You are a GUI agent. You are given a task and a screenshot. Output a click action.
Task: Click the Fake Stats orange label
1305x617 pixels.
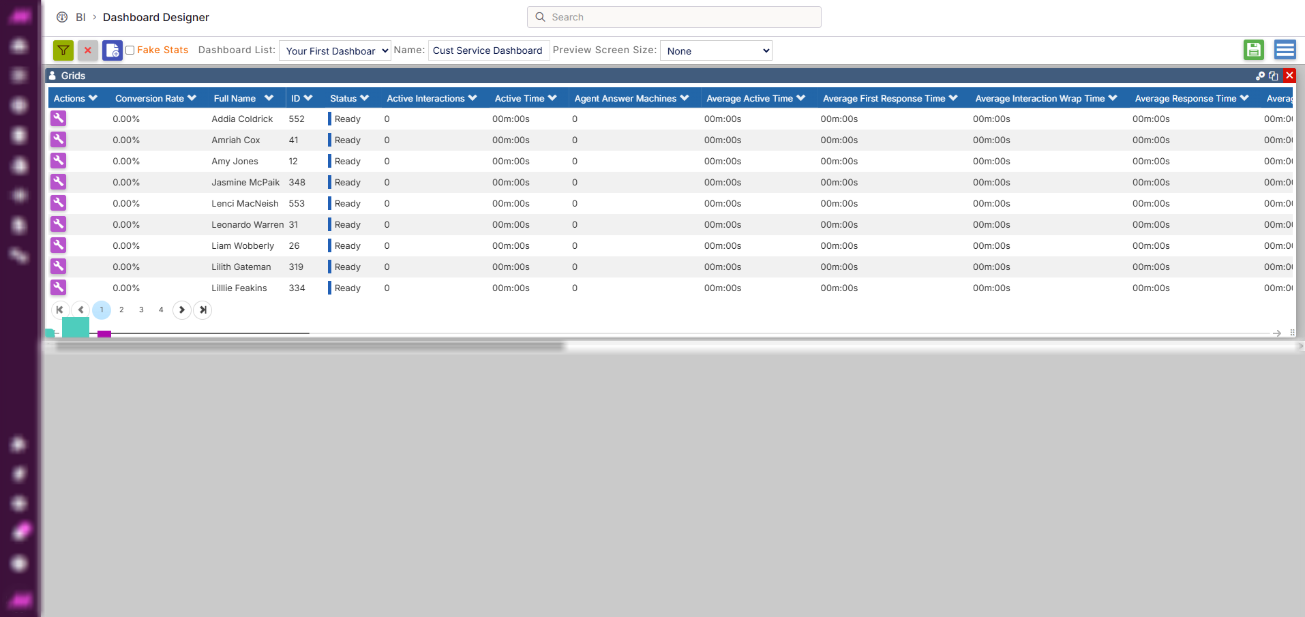[x=162, y=50]
